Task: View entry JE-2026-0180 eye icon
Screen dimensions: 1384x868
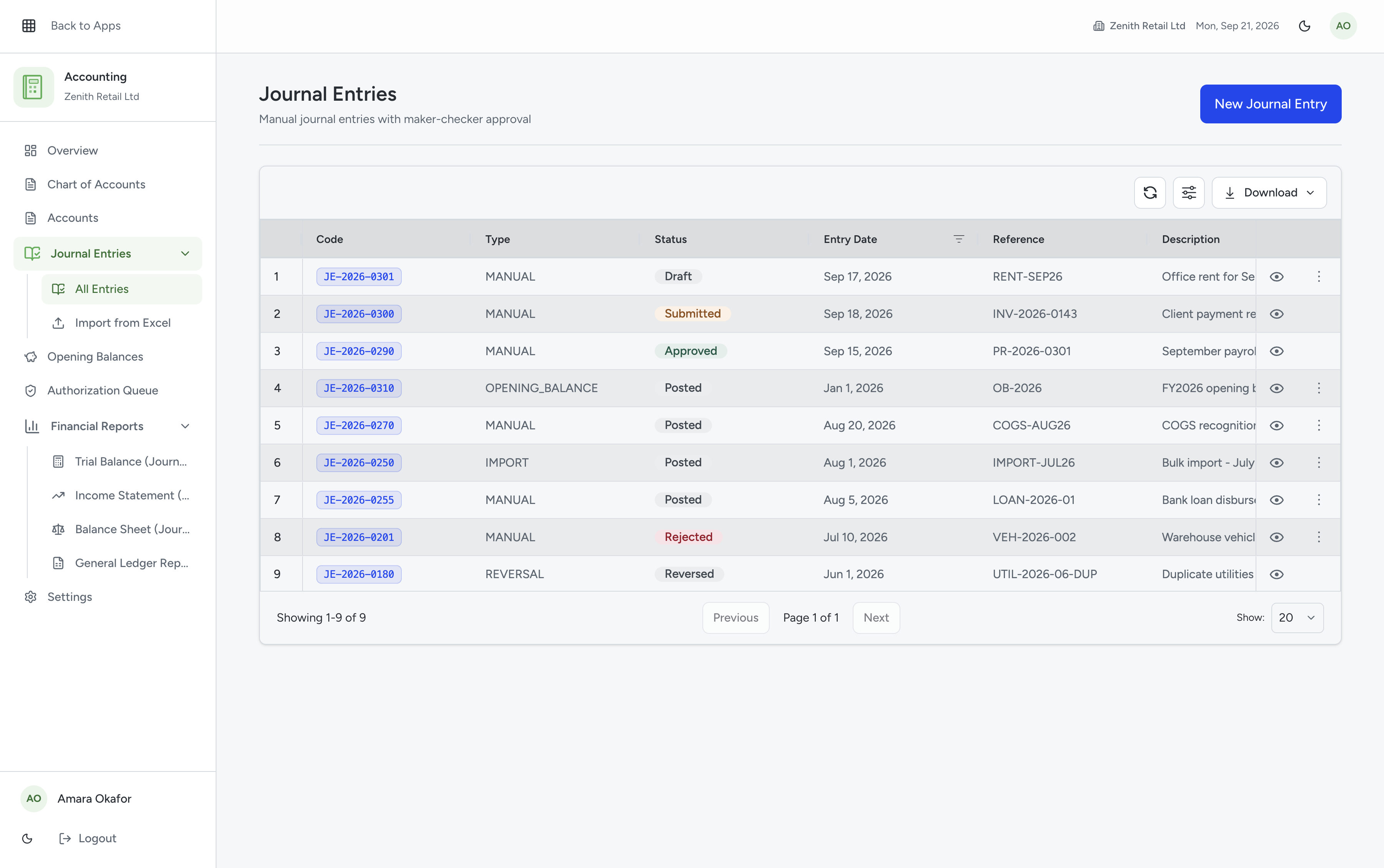Action: 1277,574
